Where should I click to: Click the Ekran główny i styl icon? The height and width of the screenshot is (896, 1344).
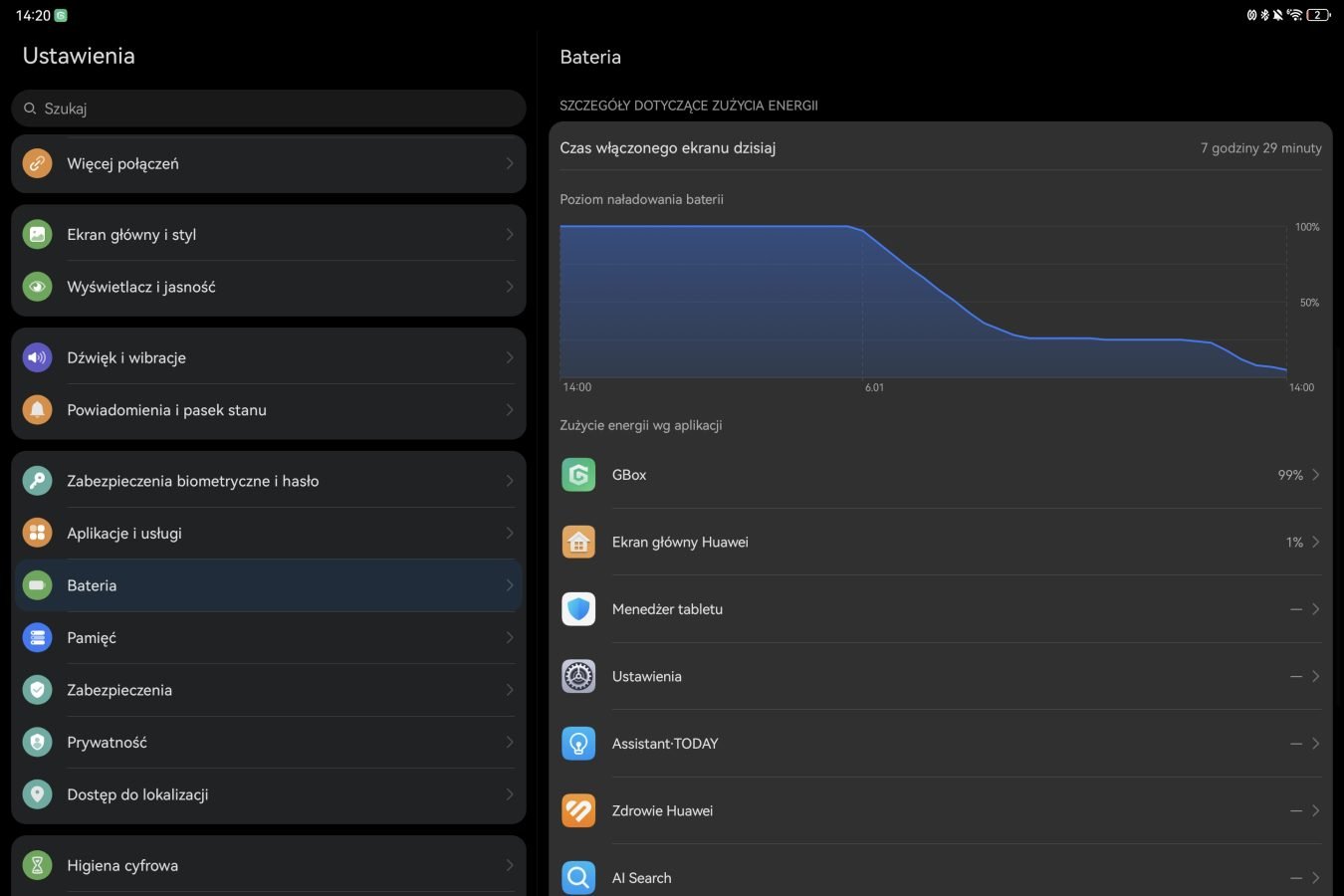tap(37, 234)
